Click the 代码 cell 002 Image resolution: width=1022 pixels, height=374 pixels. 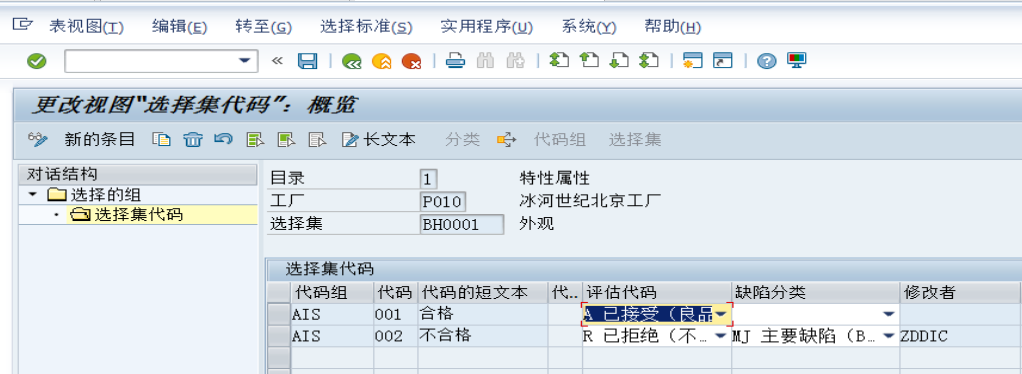point(395,336)
